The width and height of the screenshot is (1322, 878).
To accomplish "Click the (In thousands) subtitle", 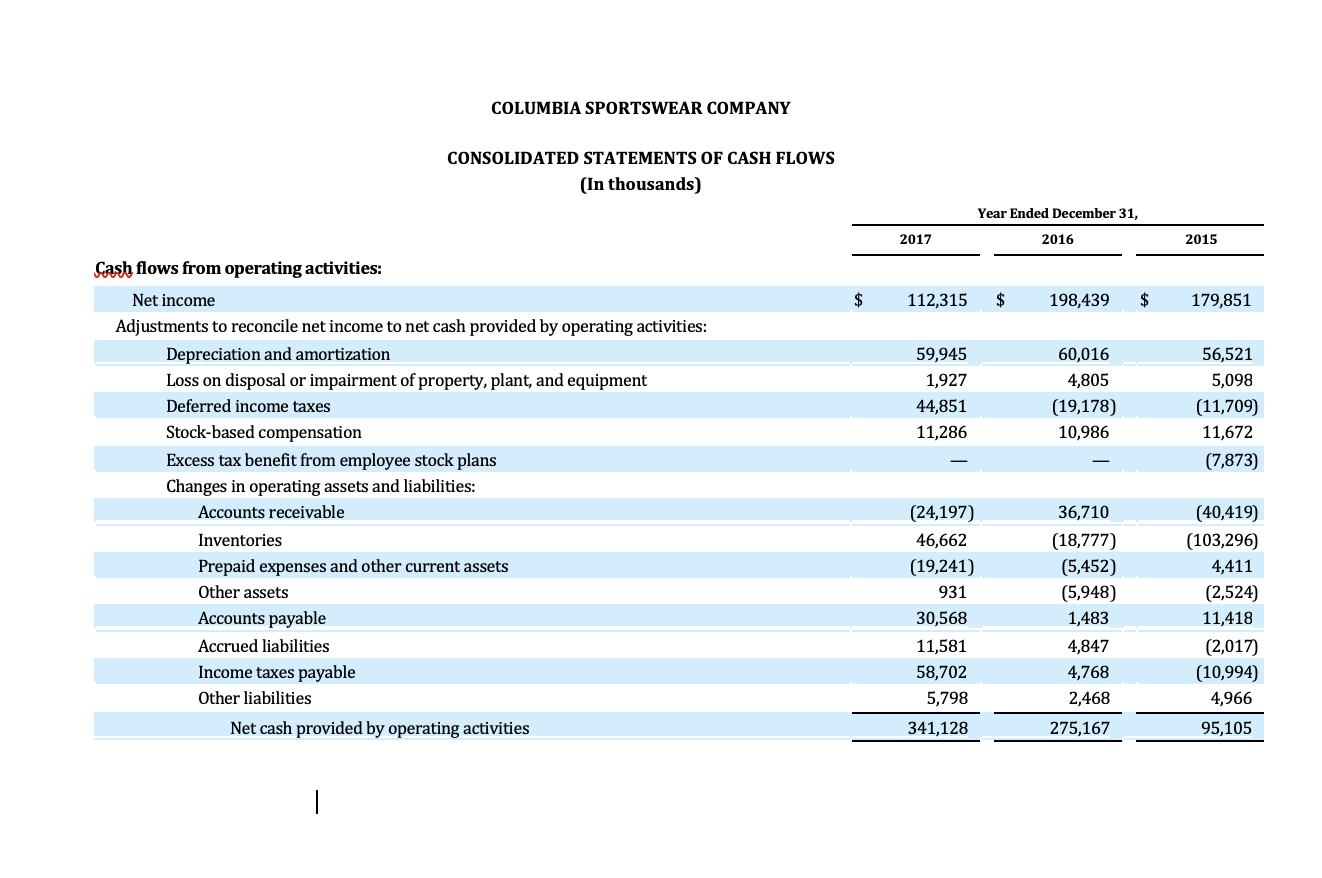I will (640, 184).
